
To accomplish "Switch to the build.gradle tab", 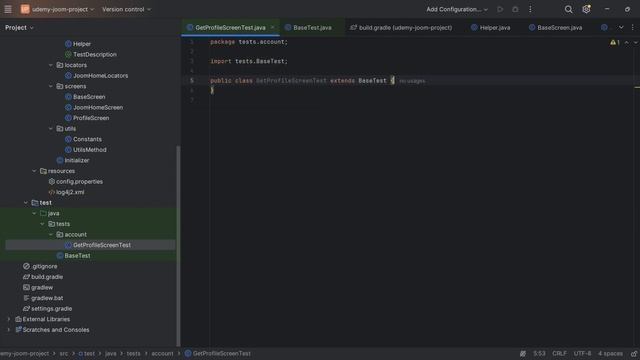I will (x=401, y=27).
